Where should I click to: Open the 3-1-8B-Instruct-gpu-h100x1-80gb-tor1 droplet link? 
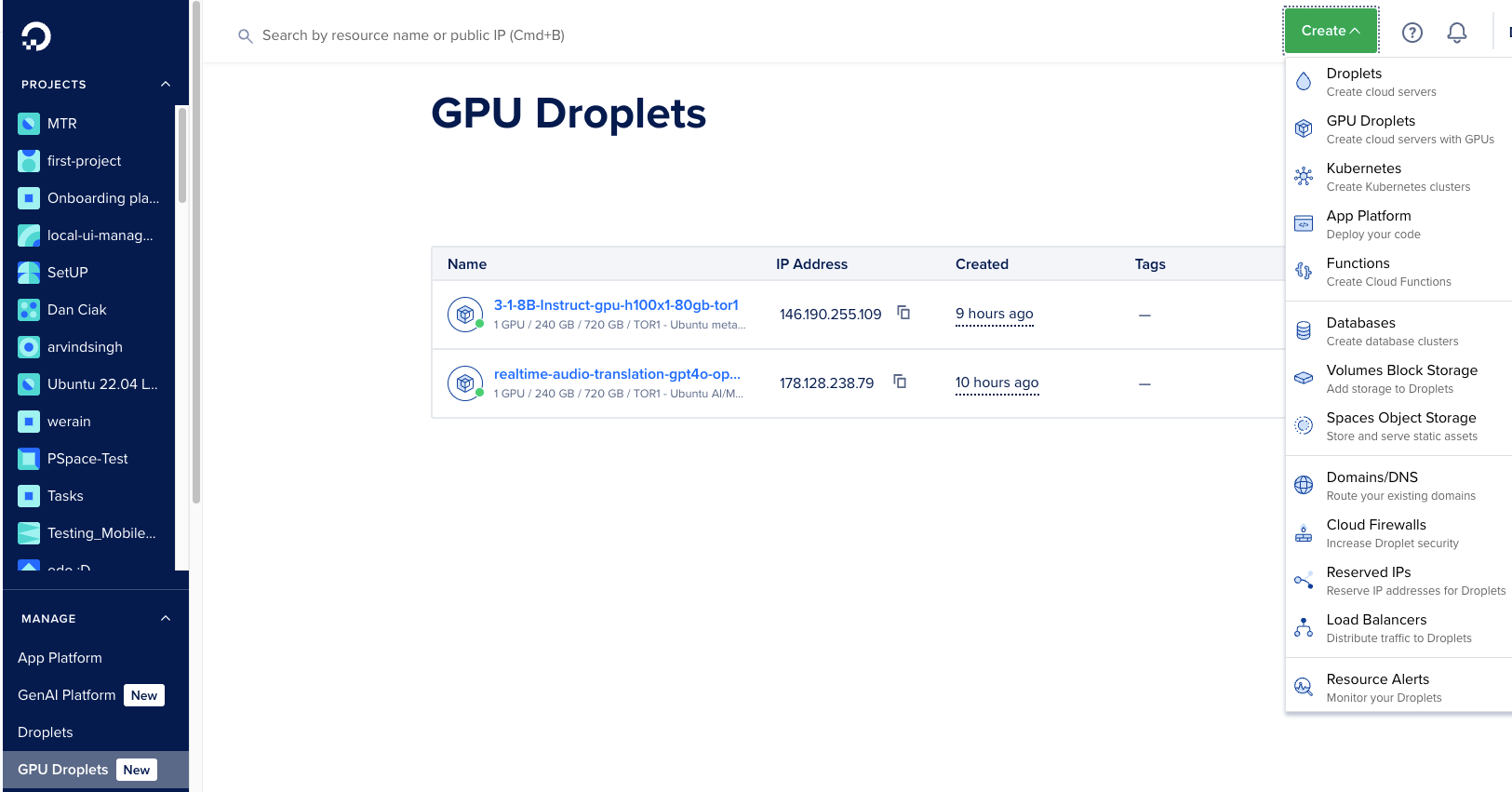(615, 305)
